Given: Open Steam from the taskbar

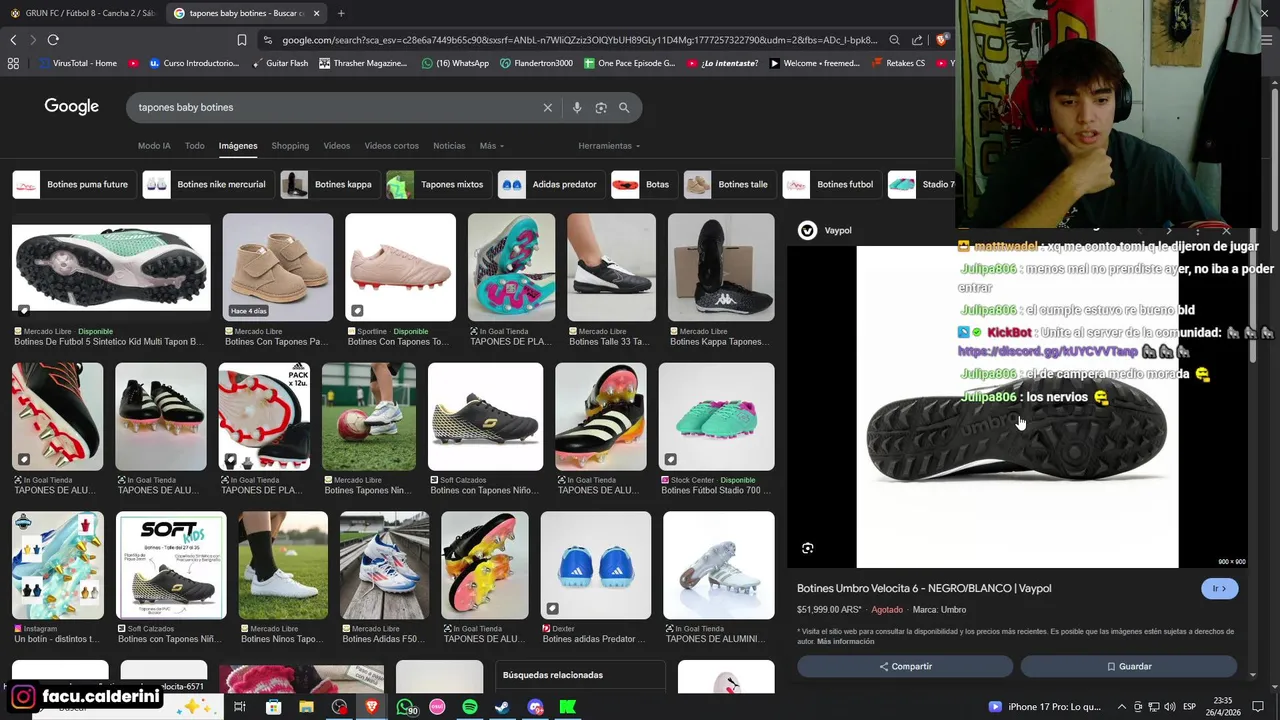Looking at the screenshot, I should [502, 707].
